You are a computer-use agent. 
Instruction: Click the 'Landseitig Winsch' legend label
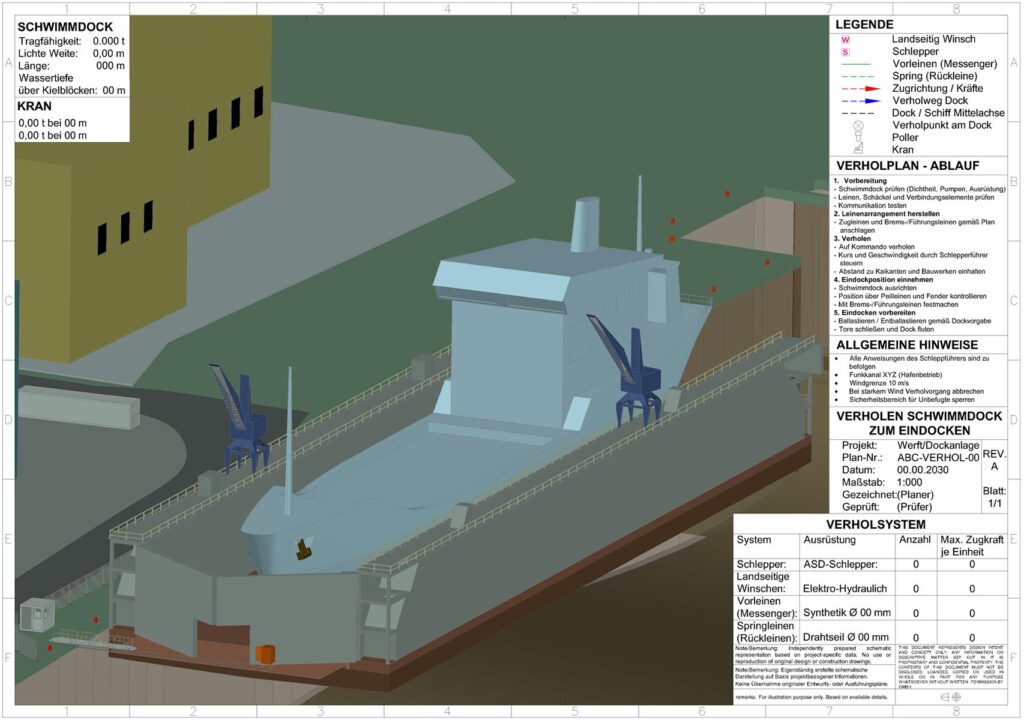(x=933, y=39)
